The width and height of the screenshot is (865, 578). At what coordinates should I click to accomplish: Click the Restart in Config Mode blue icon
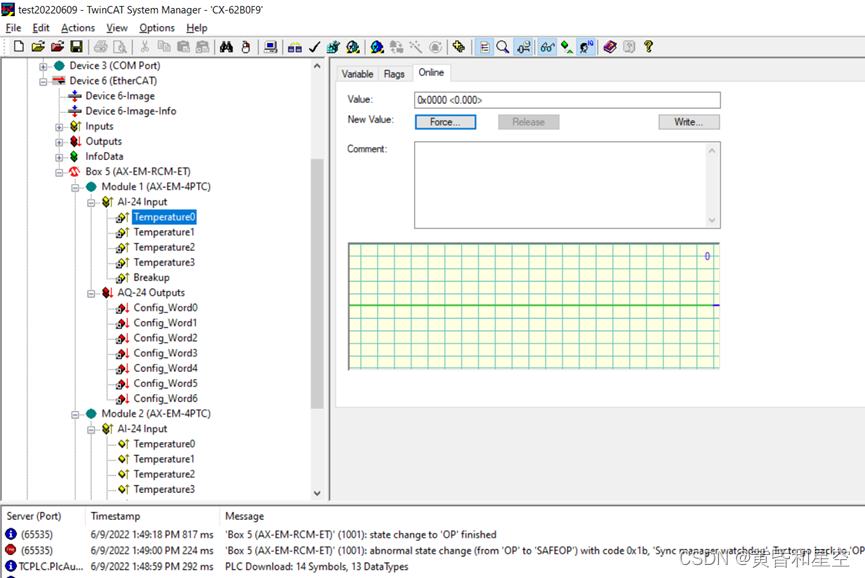point(377,47)
